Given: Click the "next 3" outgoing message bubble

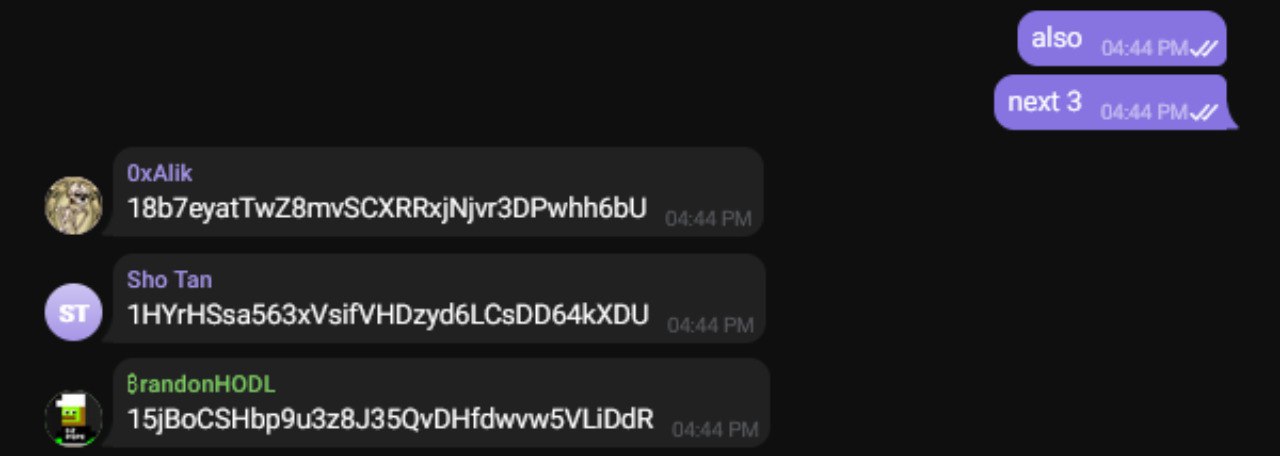Looking at the screenshot, I should 1112,102.
